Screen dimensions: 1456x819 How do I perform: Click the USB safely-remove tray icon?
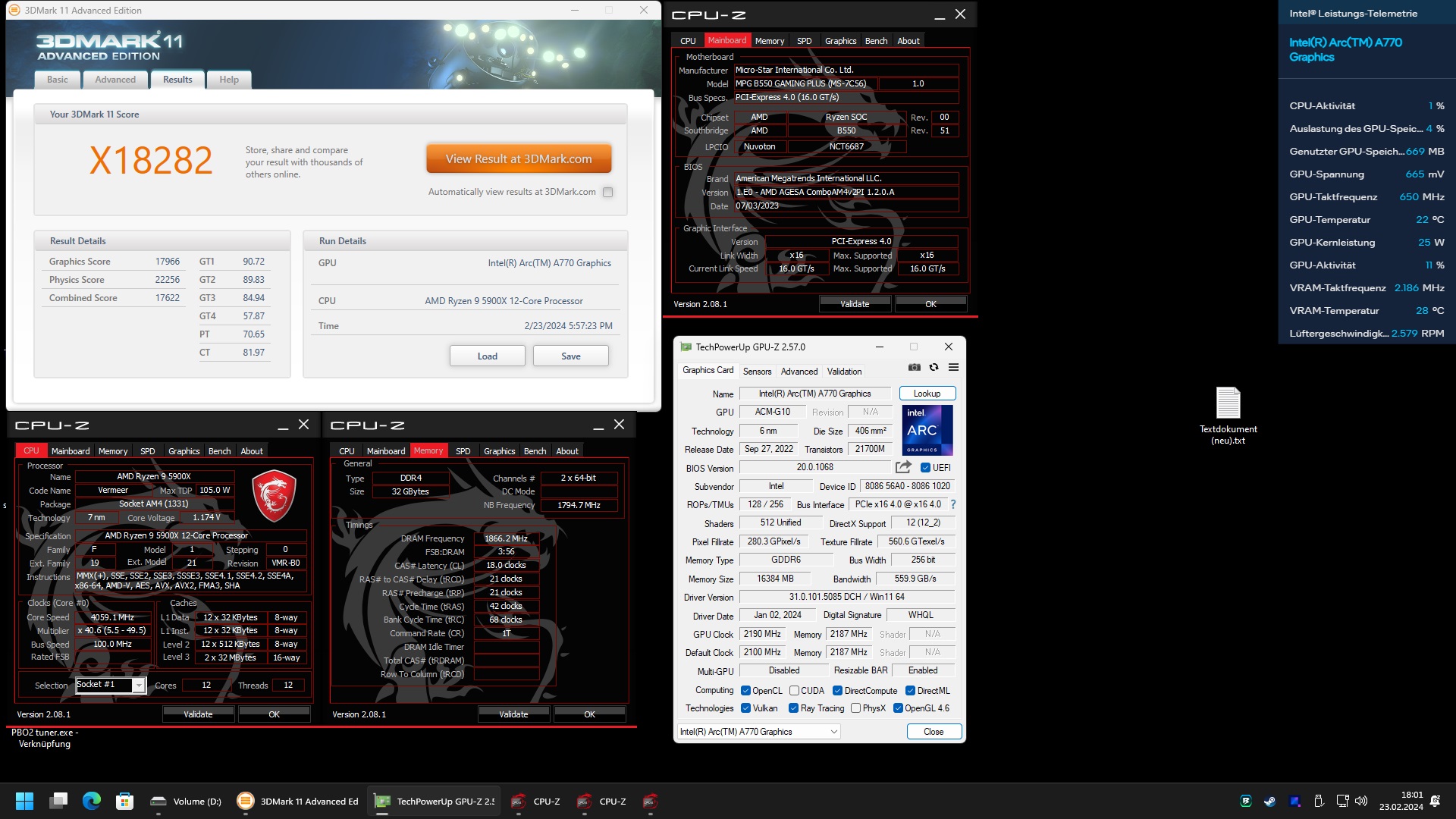point(1319,801)
